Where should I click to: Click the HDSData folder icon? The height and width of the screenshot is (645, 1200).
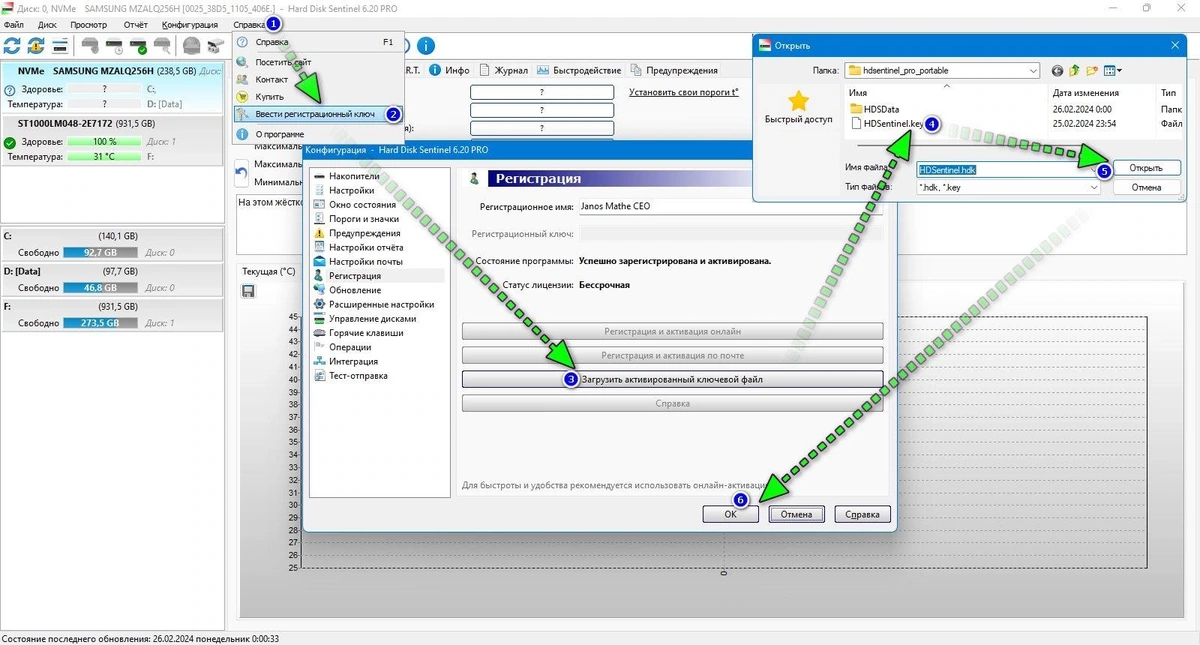click(856, 108)
